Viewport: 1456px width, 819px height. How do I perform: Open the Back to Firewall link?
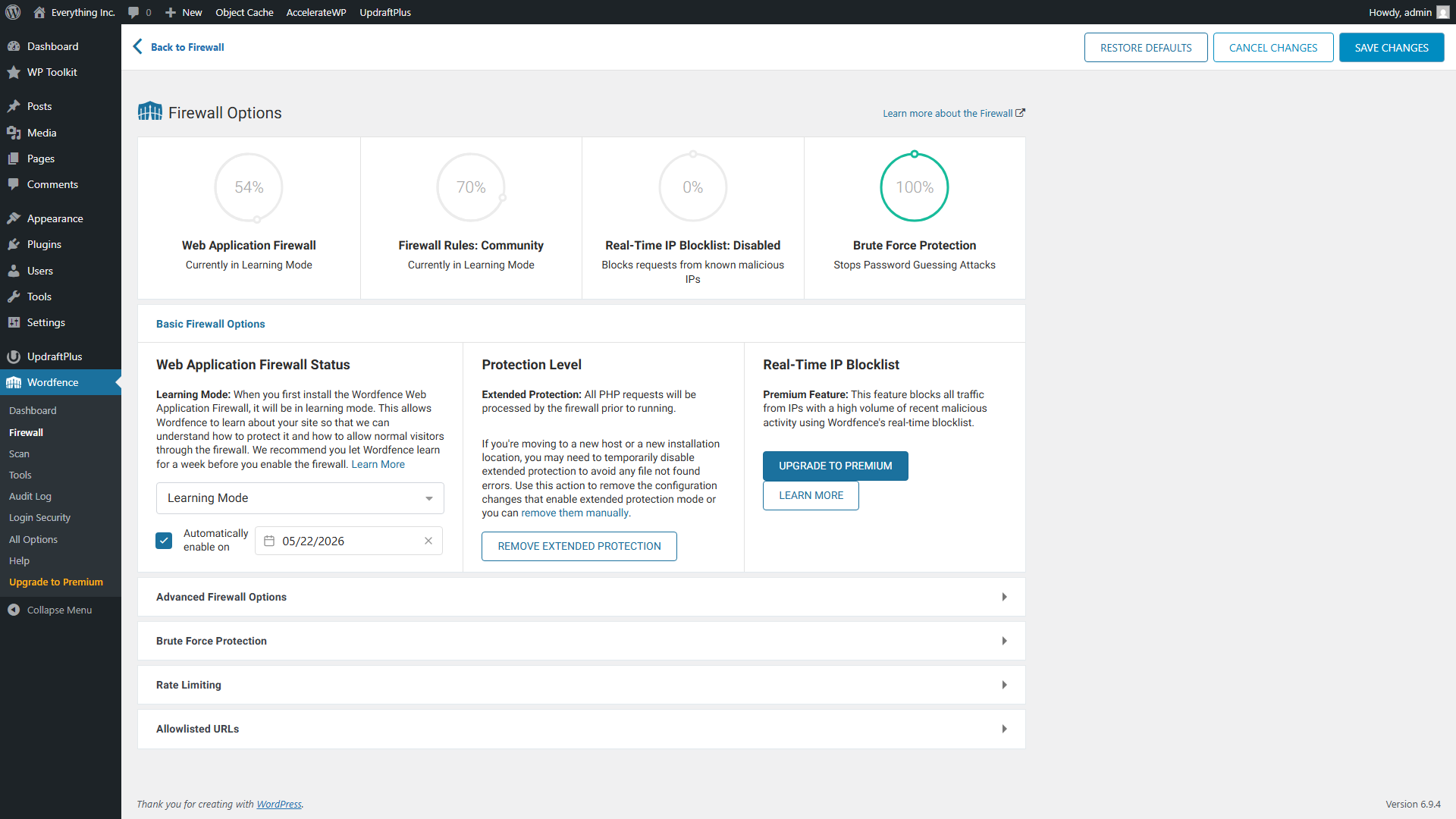(x=187, y=47)
